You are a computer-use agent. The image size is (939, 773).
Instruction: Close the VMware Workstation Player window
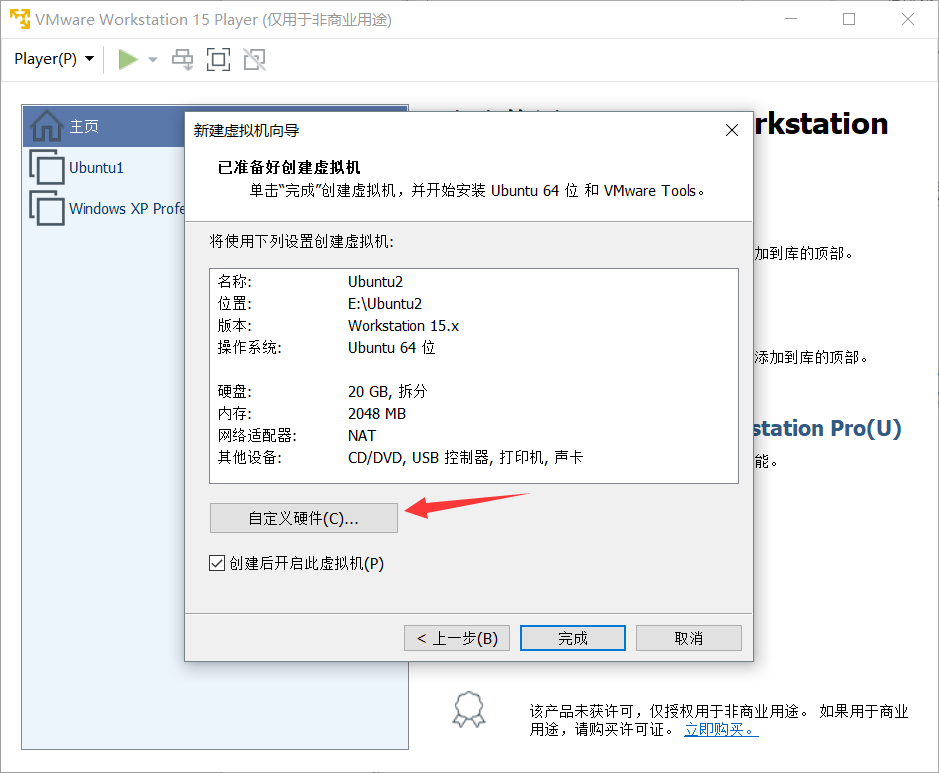908,19
